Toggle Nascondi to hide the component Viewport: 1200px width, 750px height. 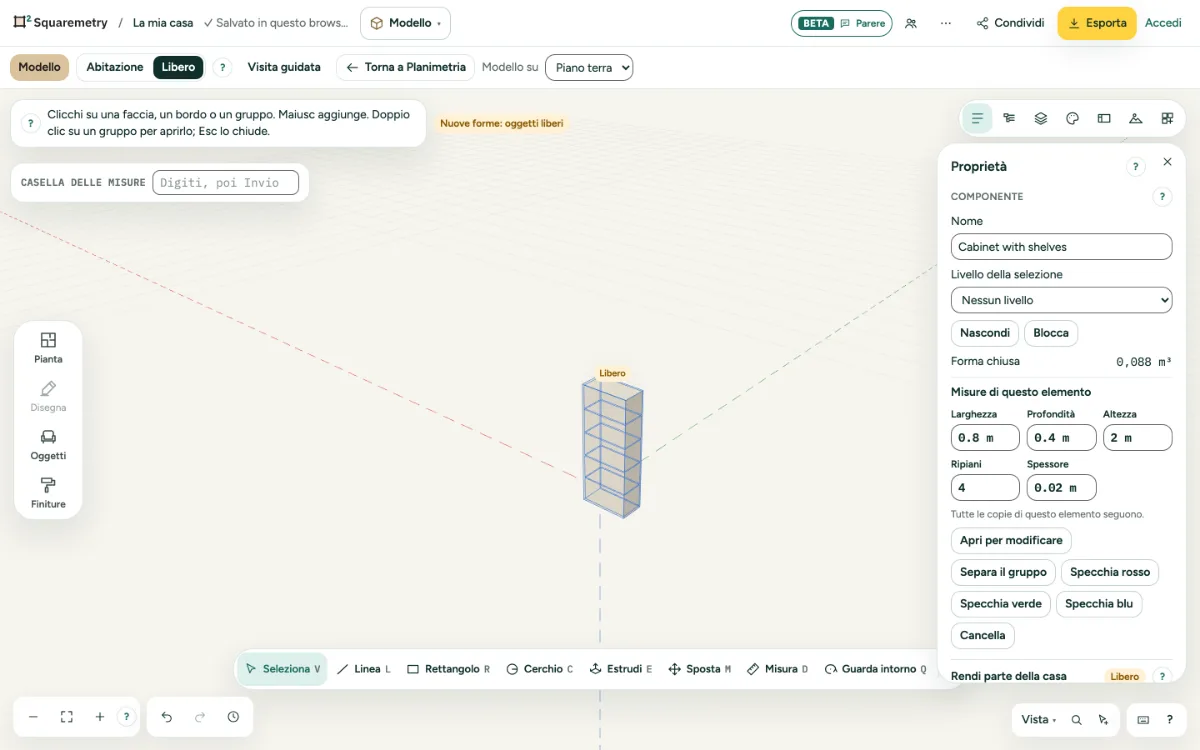click(985, 333)
